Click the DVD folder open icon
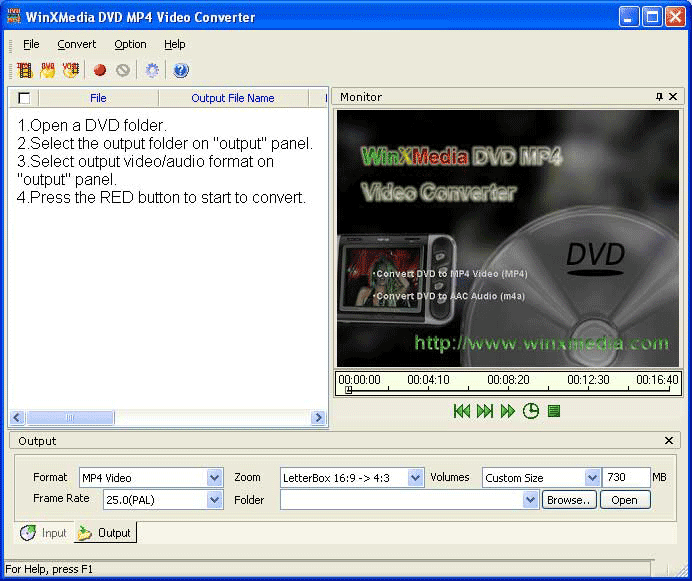Screen dimensions: 692x581 (47, 70)
